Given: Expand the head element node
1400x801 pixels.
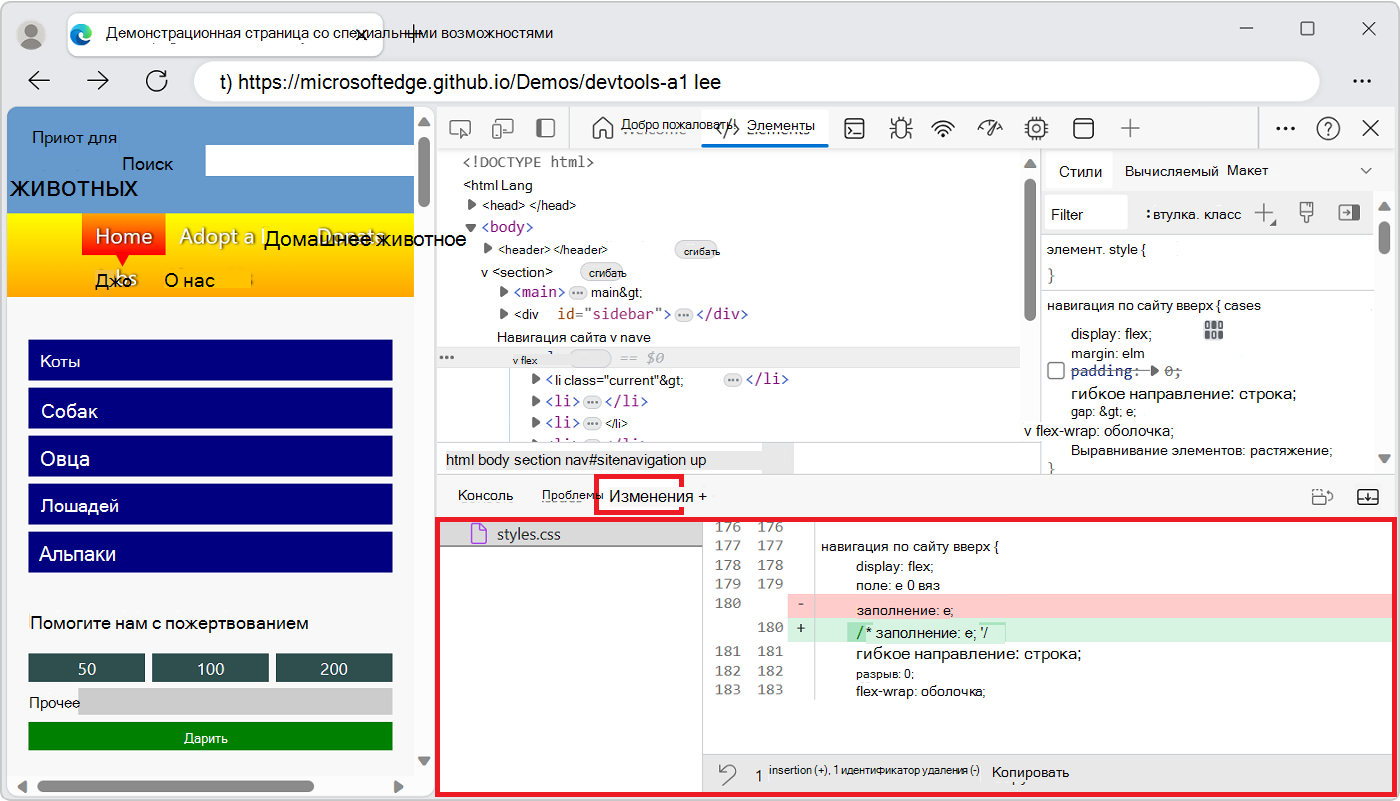Looking at the screenshot, I should [x=472, y=205].
